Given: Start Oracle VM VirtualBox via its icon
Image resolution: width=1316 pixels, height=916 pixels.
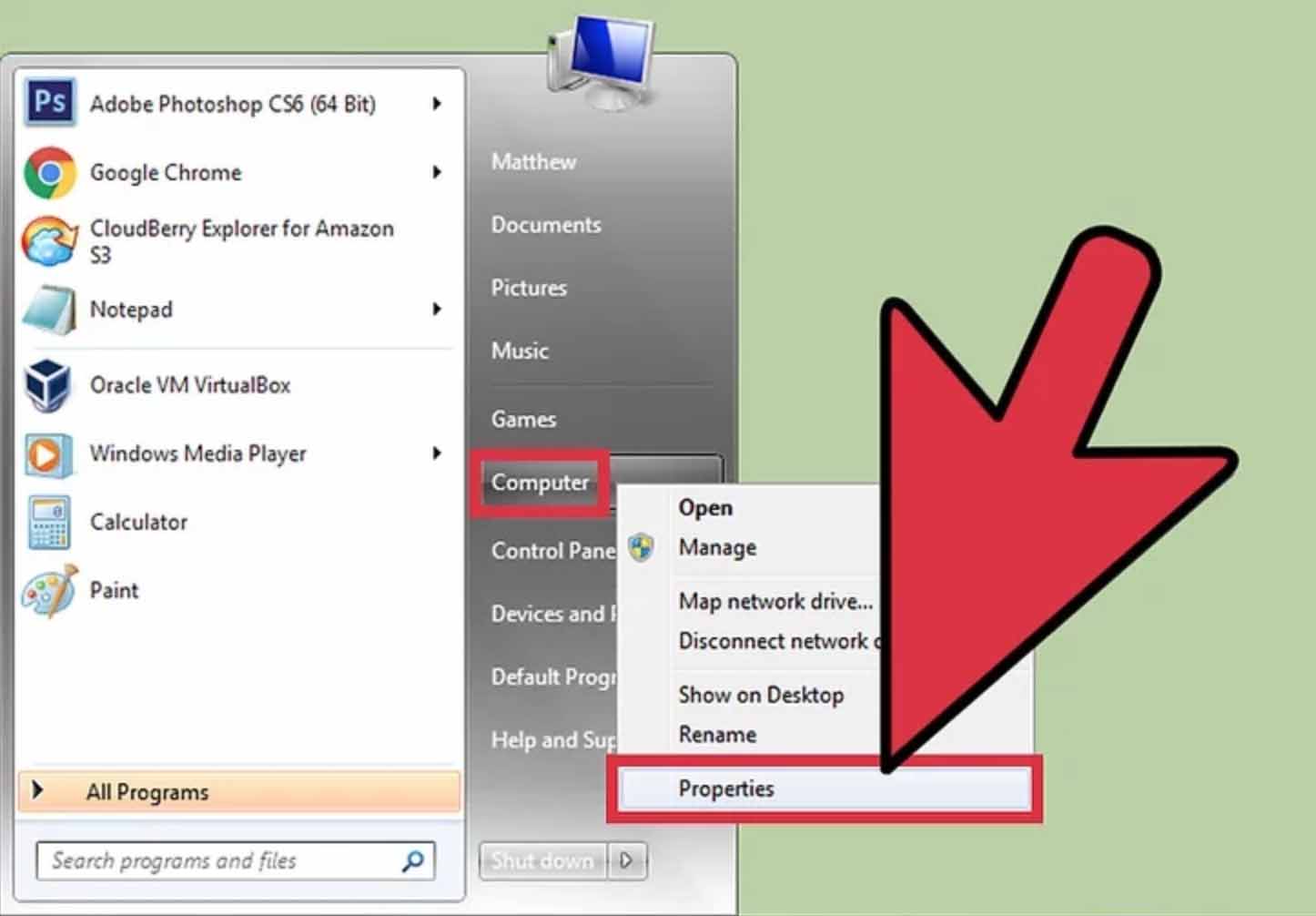Looking at the screenshot, I should point(48,385).
